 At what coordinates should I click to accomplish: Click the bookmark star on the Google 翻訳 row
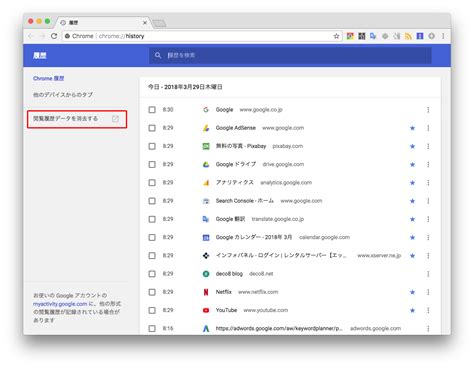pyautogui.click(x=412, y=219)
